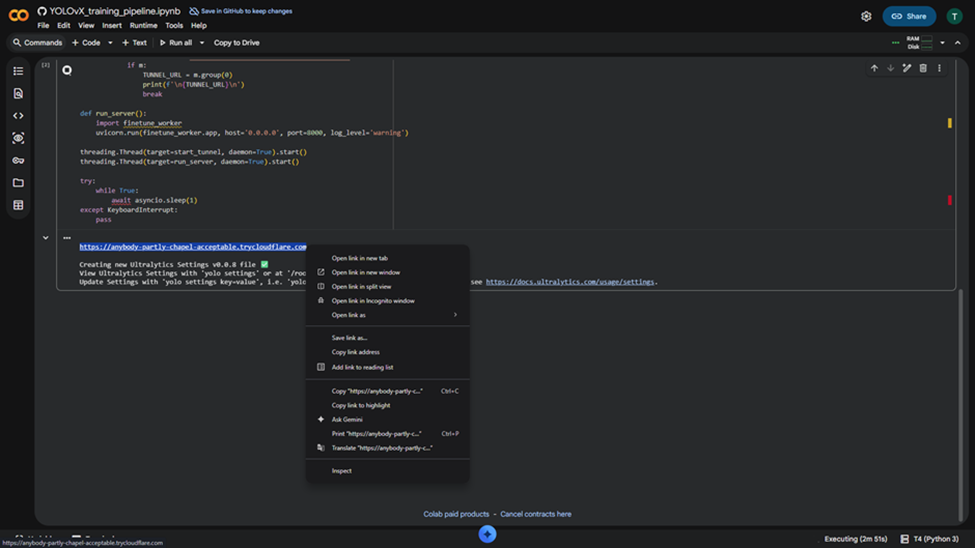975x548 pixels.
Task: Open data table sidebar icon
Action: (18, 205)
